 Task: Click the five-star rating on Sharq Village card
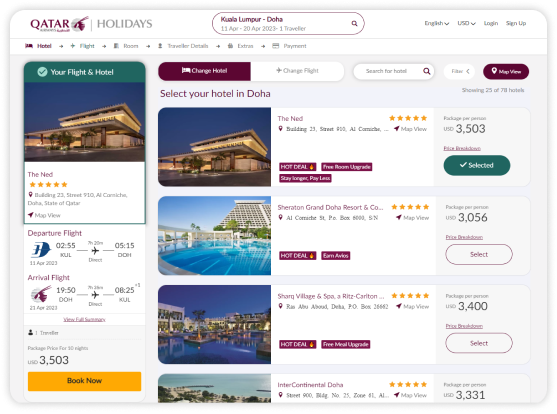(x=410, y=296)
